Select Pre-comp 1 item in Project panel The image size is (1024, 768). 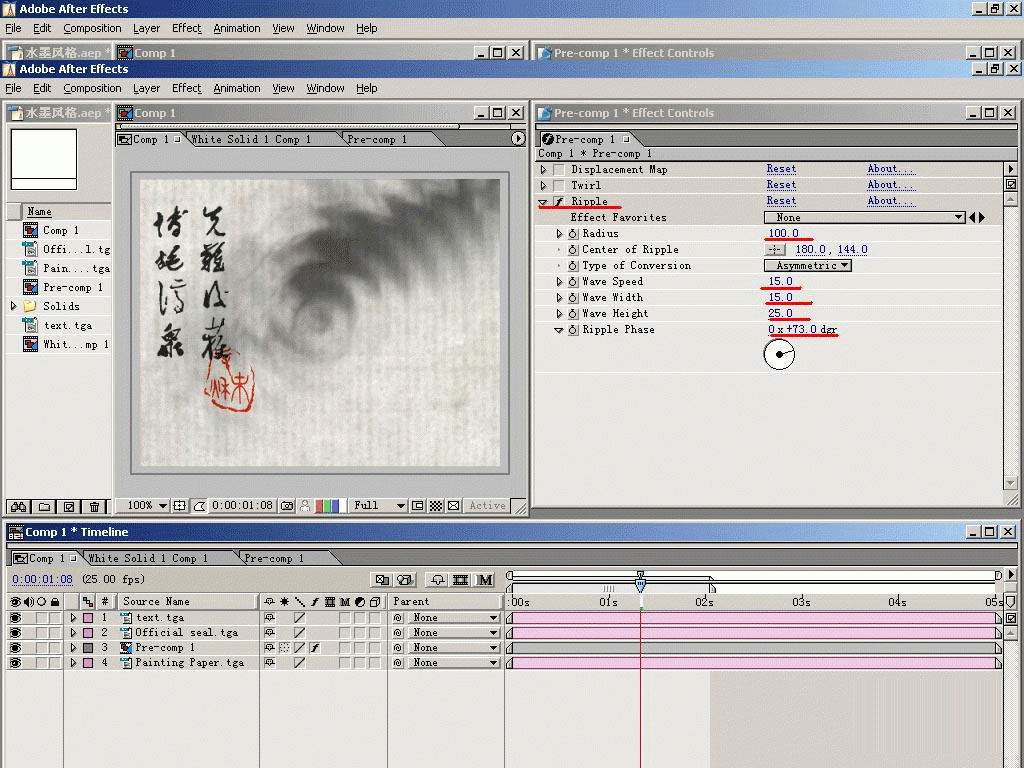[72, 287]
